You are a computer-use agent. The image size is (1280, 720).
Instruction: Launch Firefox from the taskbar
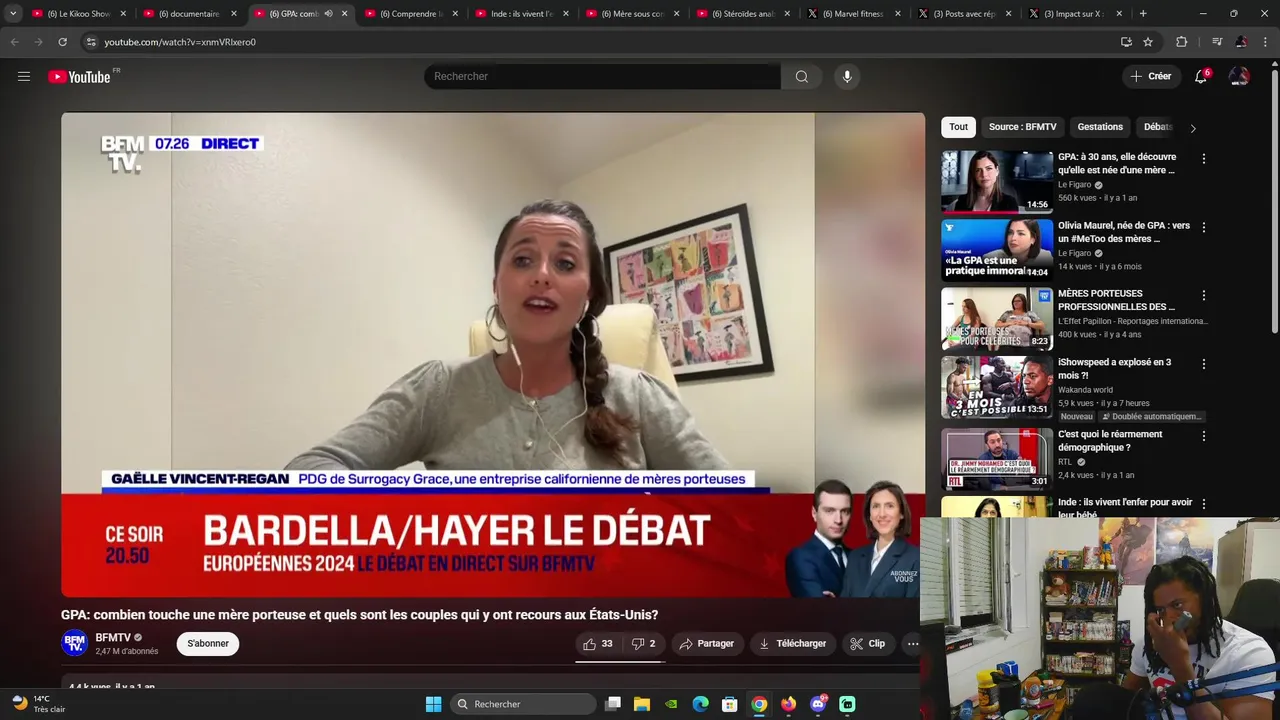click(x=788, y=704)
